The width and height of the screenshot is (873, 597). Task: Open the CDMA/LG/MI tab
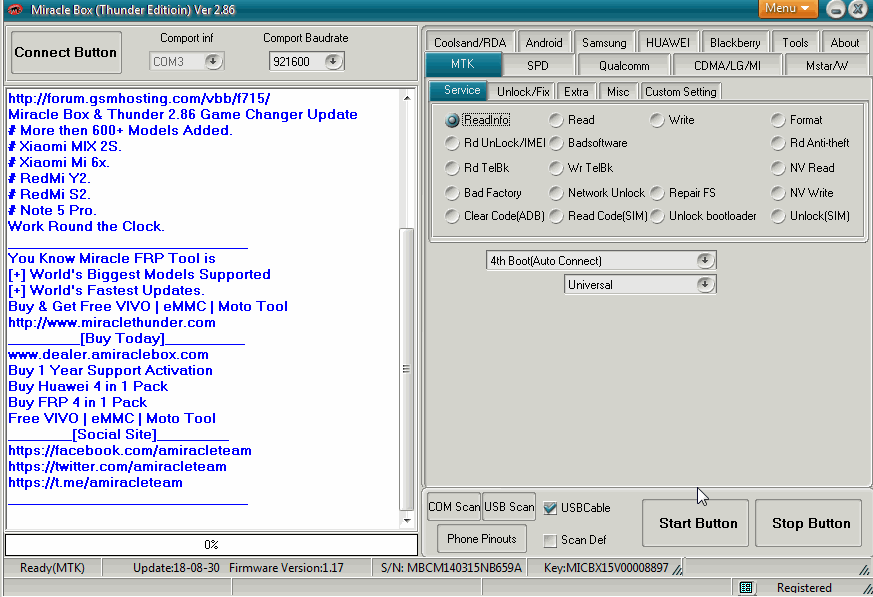[x=727, y=66]
